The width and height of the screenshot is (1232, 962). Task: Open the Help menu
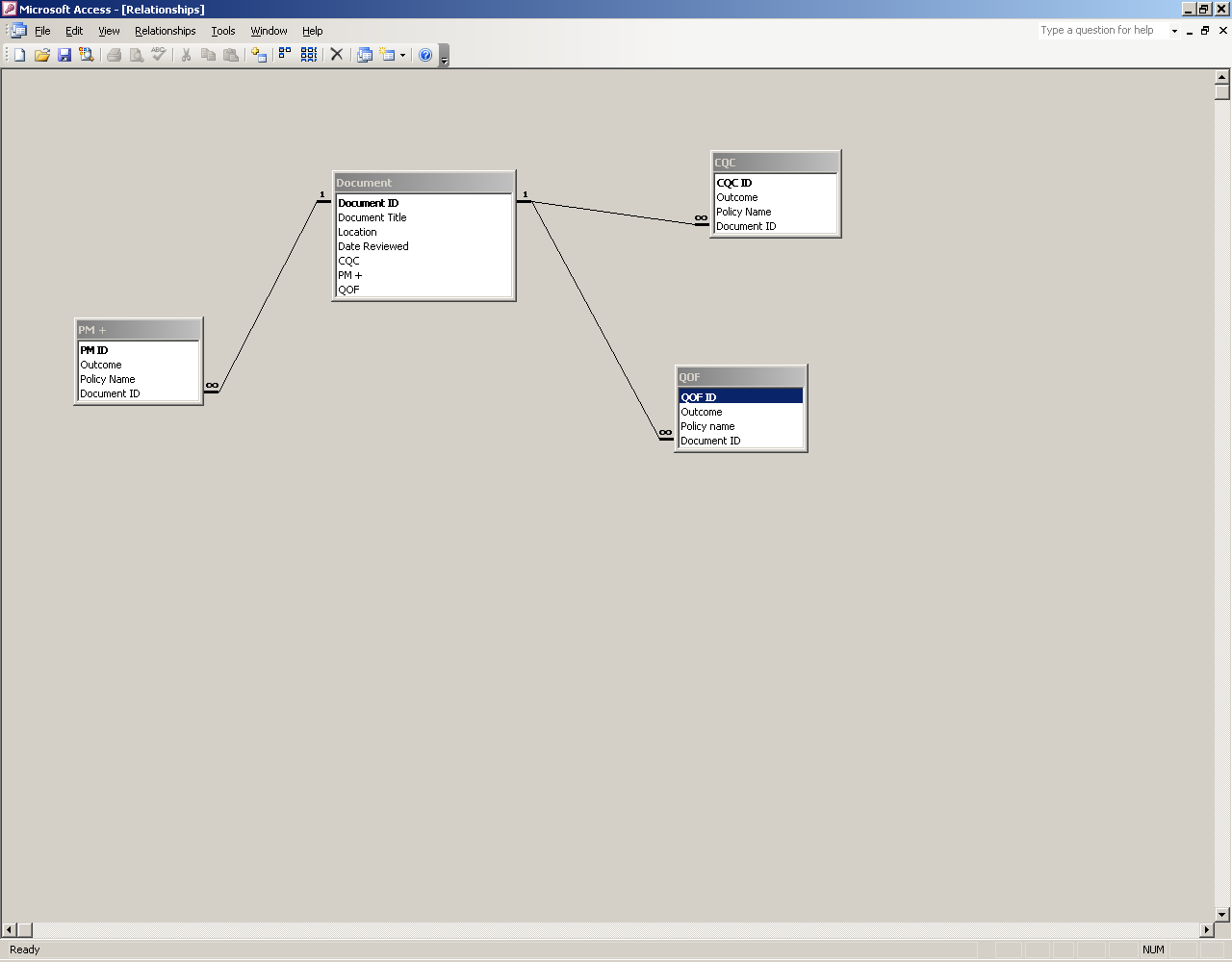pyautogui.click(x=313, y=31)
